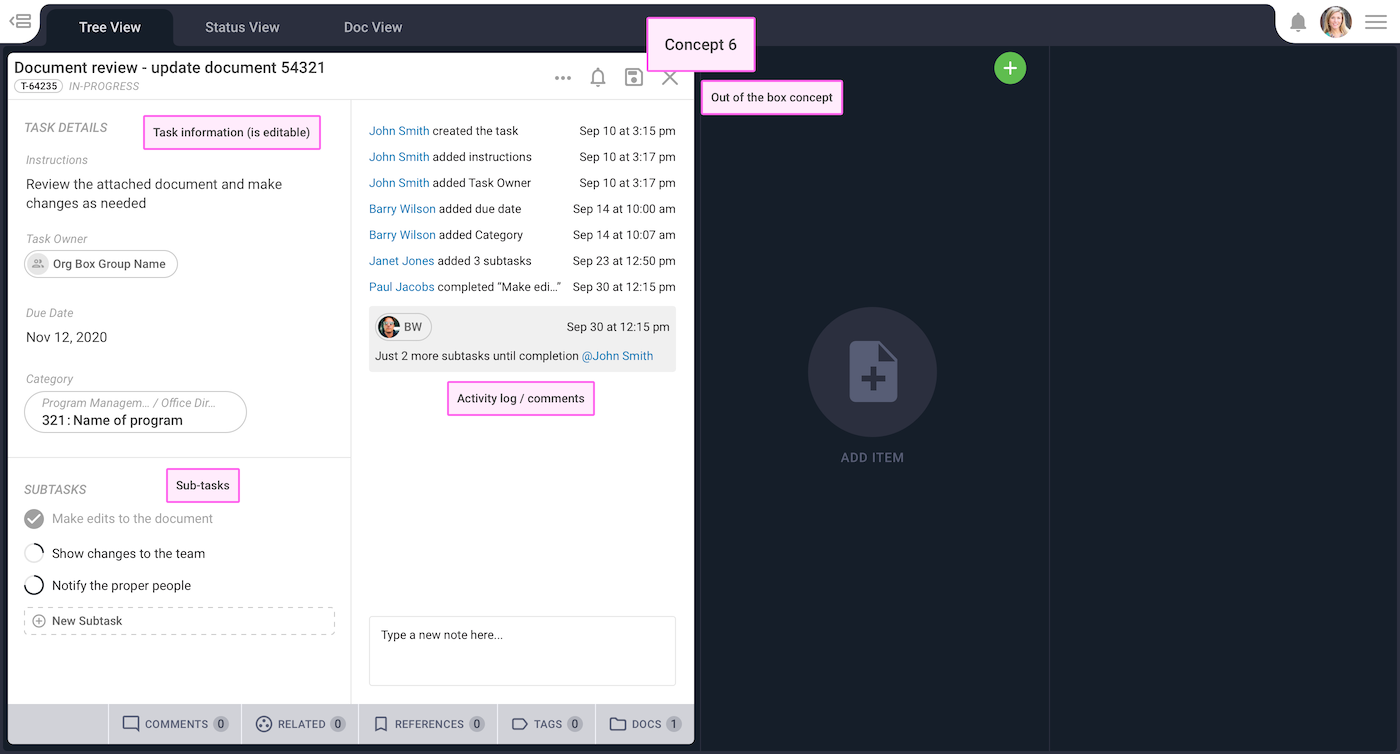Open the @John Smith mention link
This screenshot has height=754, width=1400.
click(617, 356)
